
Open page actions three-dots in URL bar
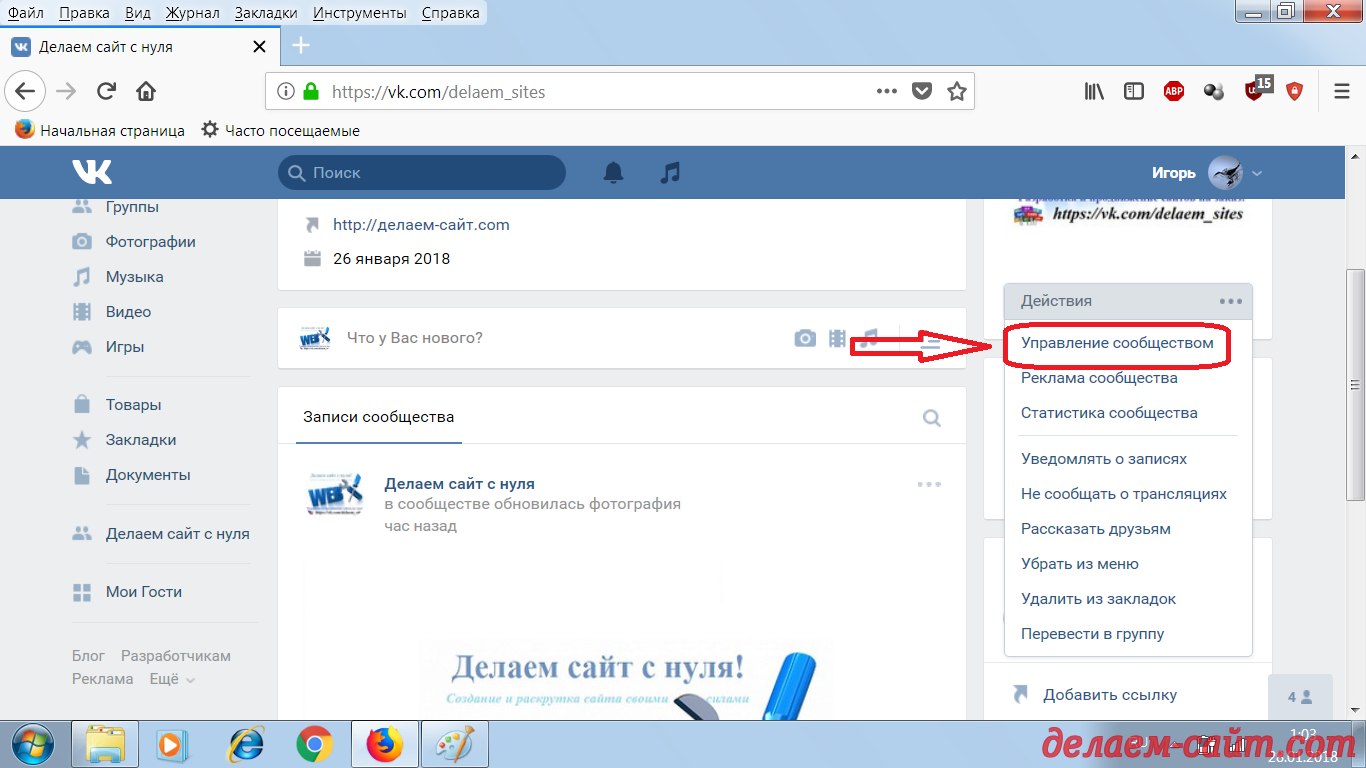click(886, 91)
